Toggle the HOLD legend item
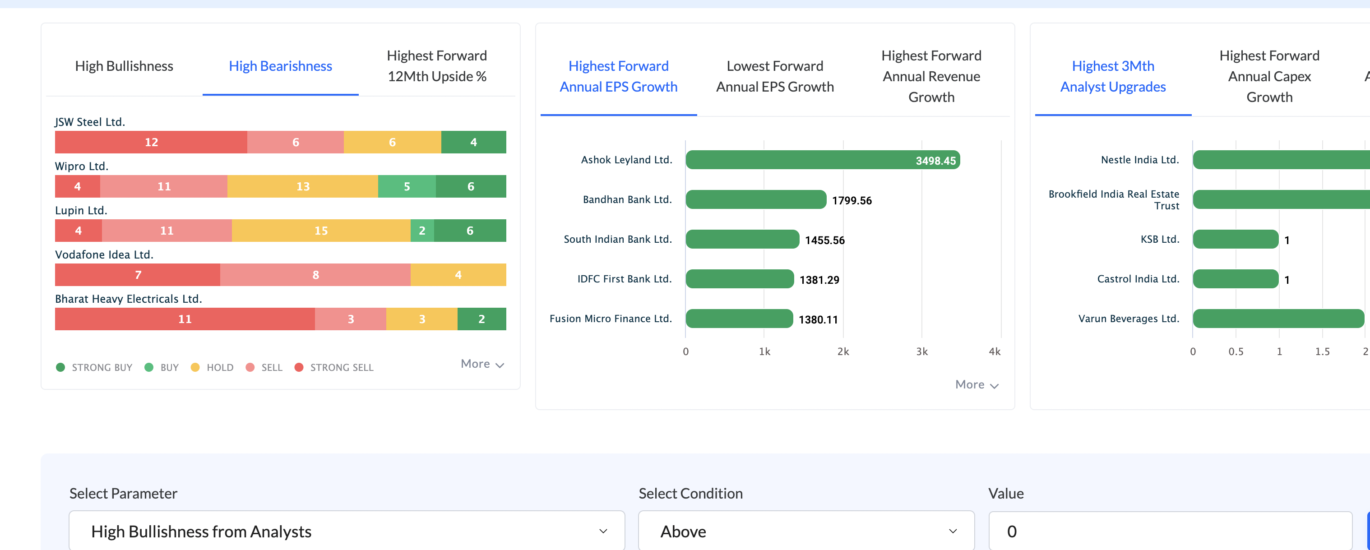The image size is (1370, 550). [212, 368]
